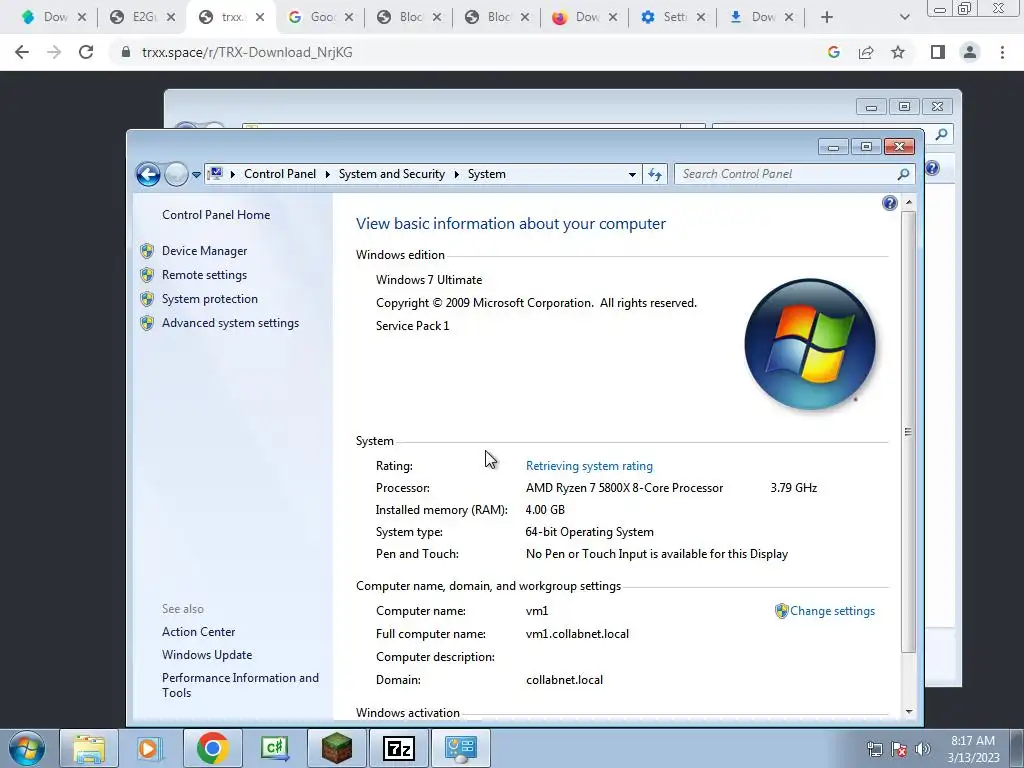Click the Control Panel back arrow button
Image resolution: width=1024 pixels, height=768 pixels.
click(x=148, y=174)
